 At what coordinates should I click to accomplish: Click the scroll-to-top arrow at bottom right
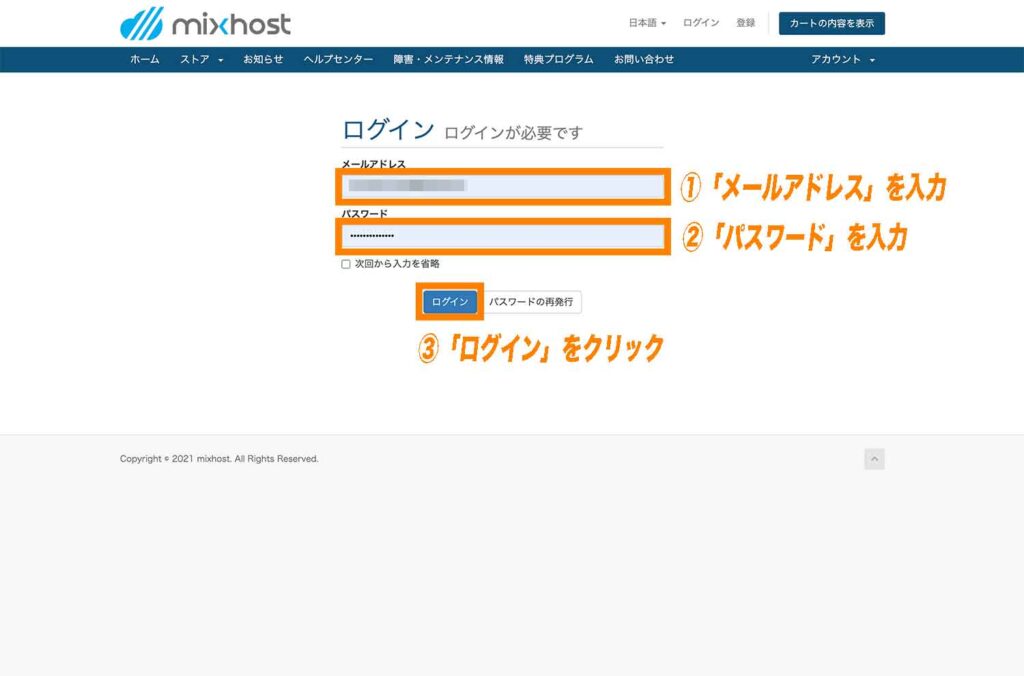pos(874,458)
